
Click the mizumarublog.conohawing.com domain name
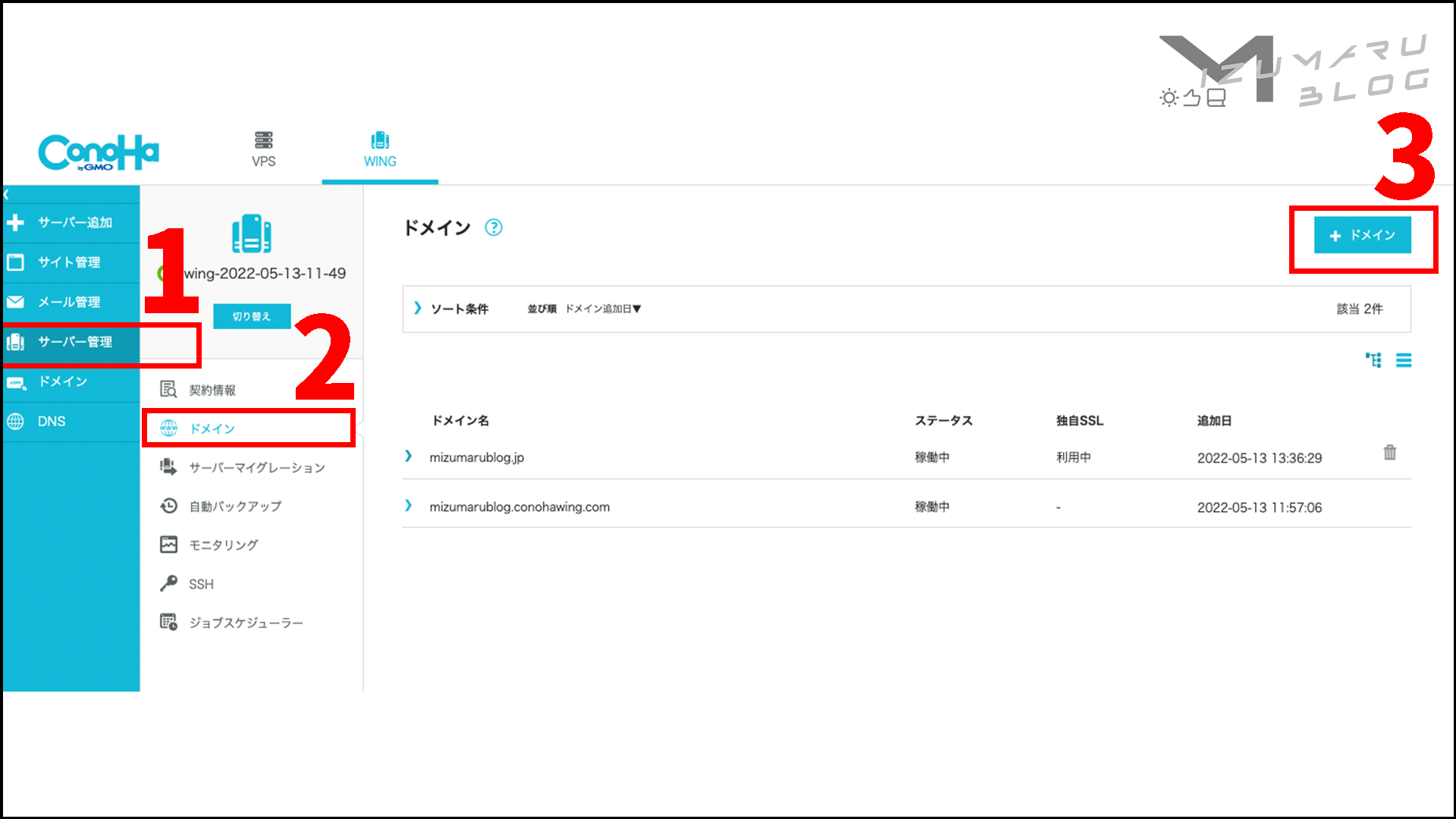[x=519, y=507]
